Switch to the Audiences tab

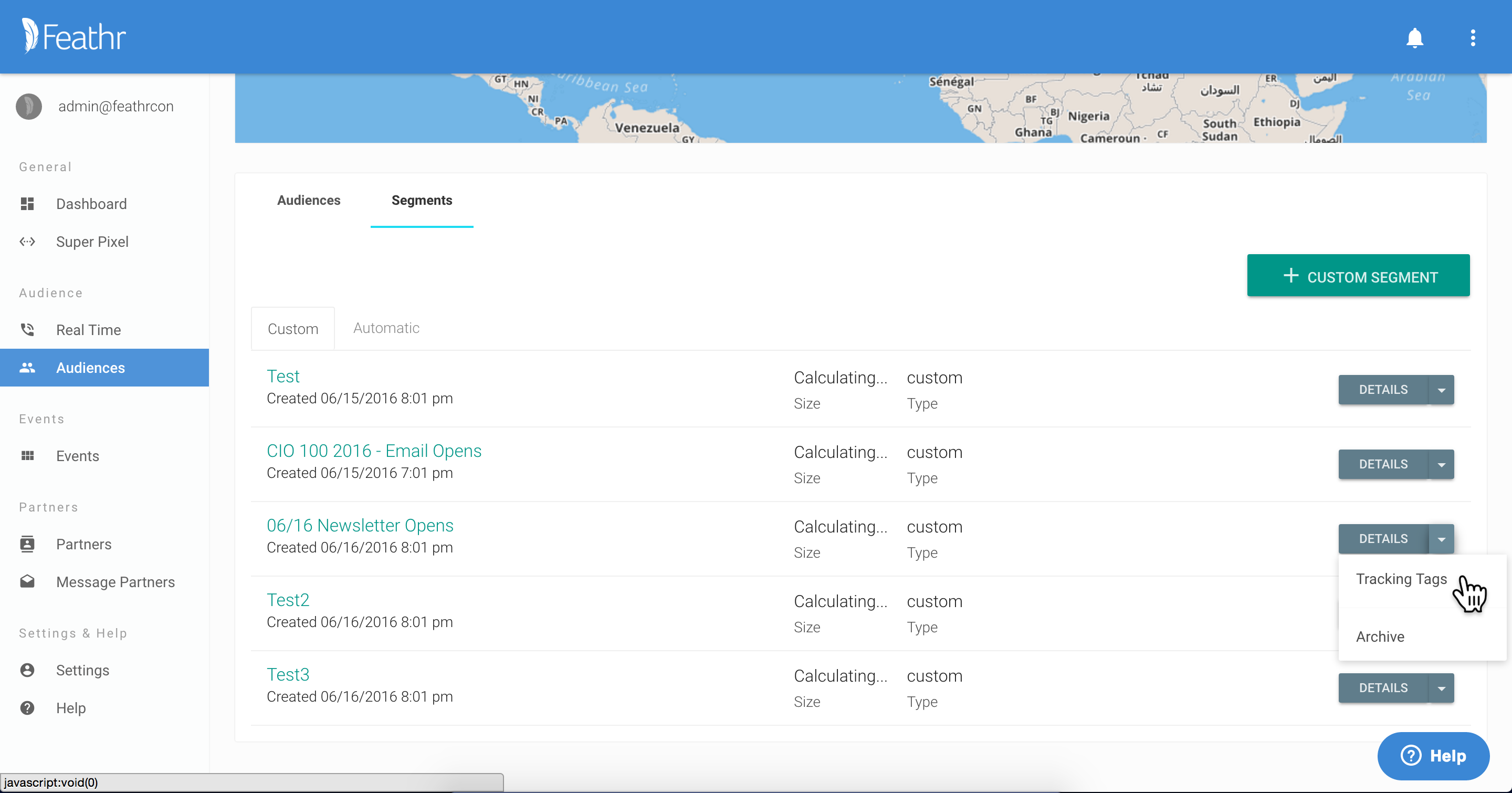(x=309, y=200)
